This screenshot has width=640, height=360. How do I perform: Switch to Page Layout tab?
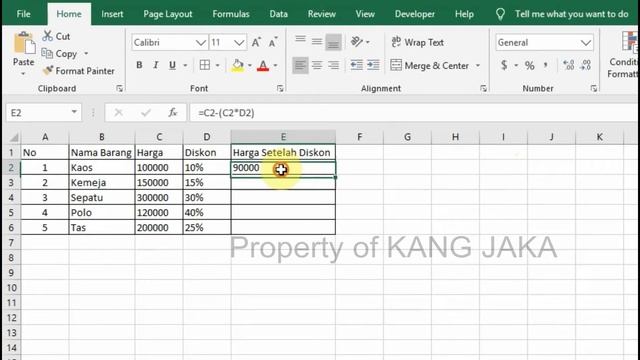tap(168, 14)
